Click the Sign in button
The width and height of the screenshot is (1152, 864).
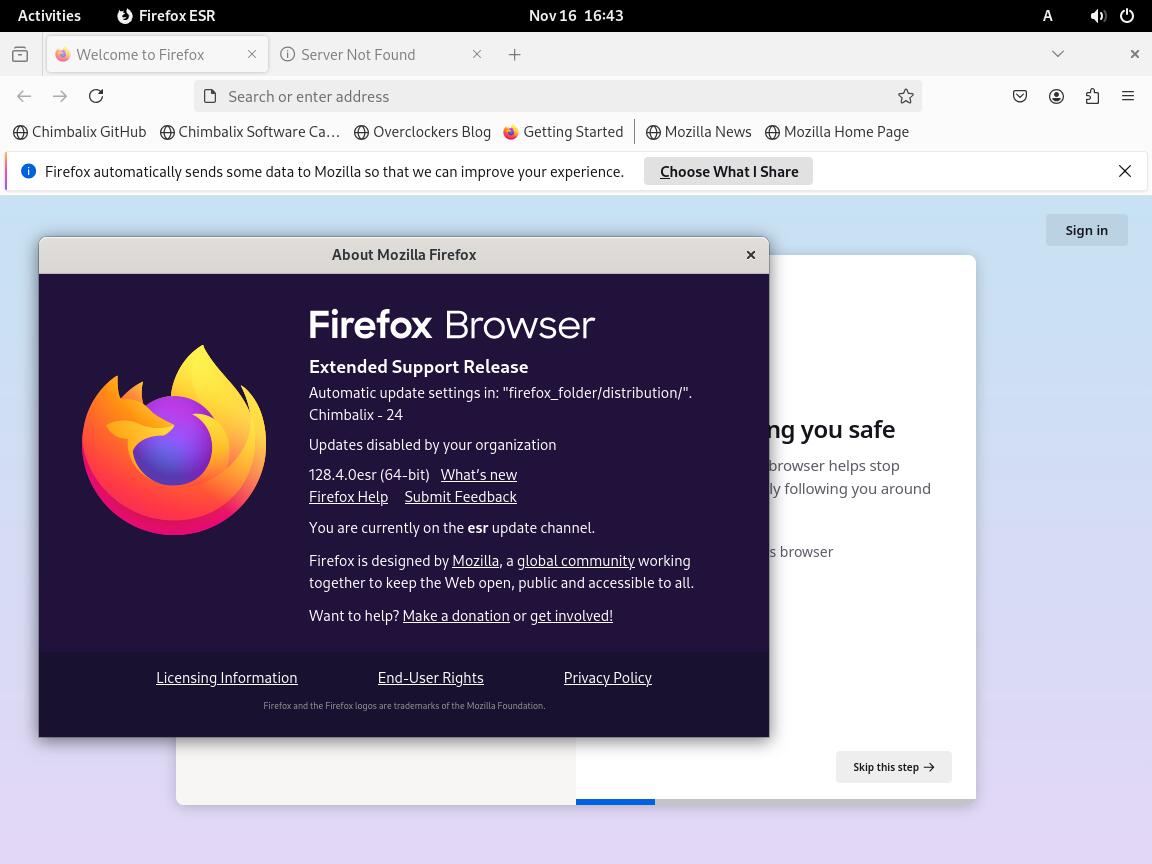(x=1087, y=230)
